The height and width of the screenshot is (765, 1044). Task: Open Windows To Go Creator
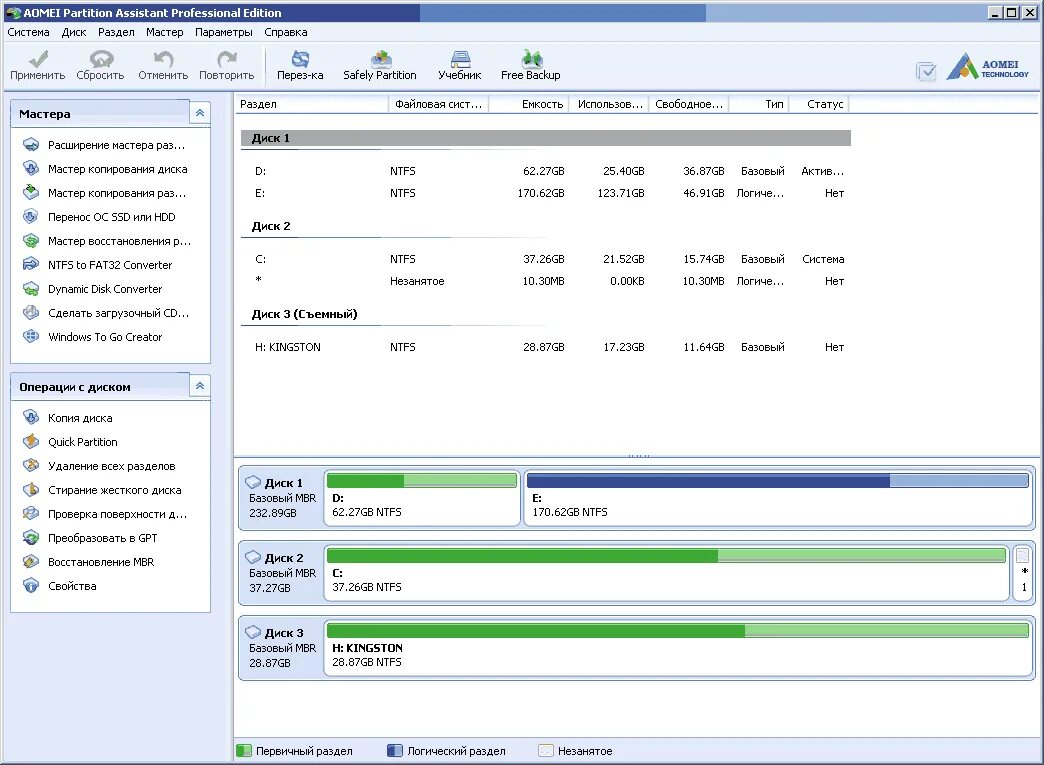[93, 337]
